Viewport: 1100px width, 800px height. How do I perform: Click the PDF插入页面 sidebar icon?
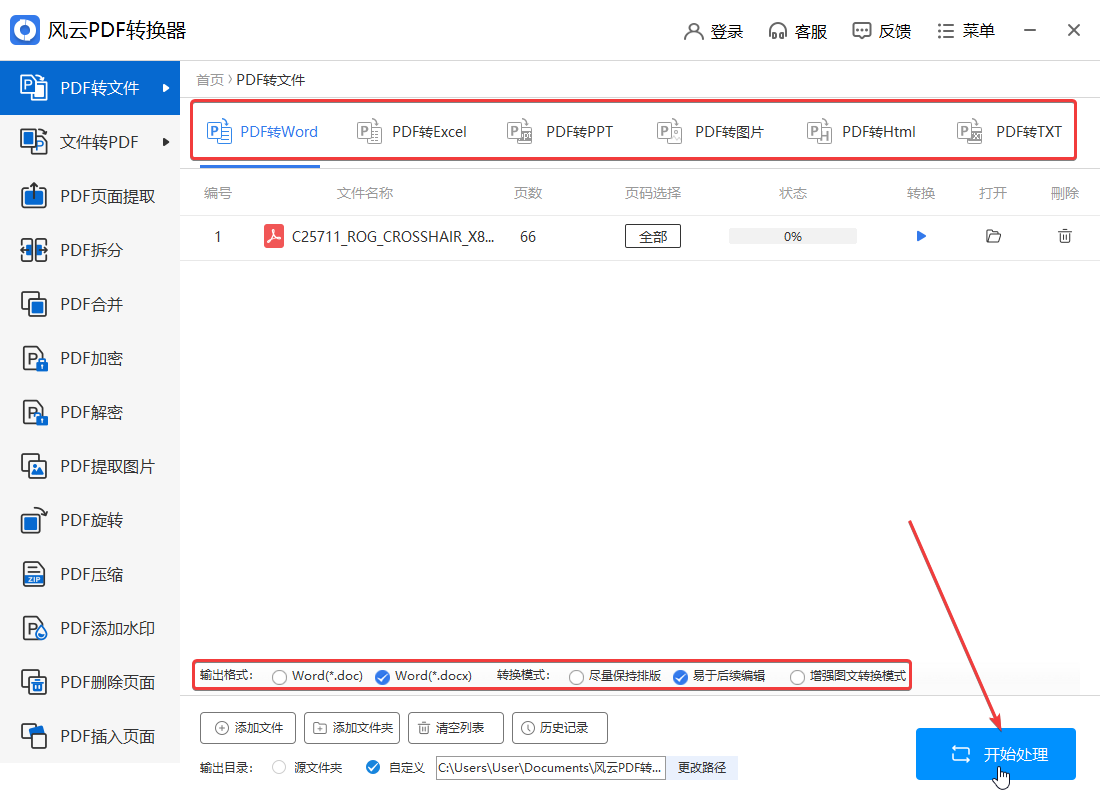coord(34,736)
